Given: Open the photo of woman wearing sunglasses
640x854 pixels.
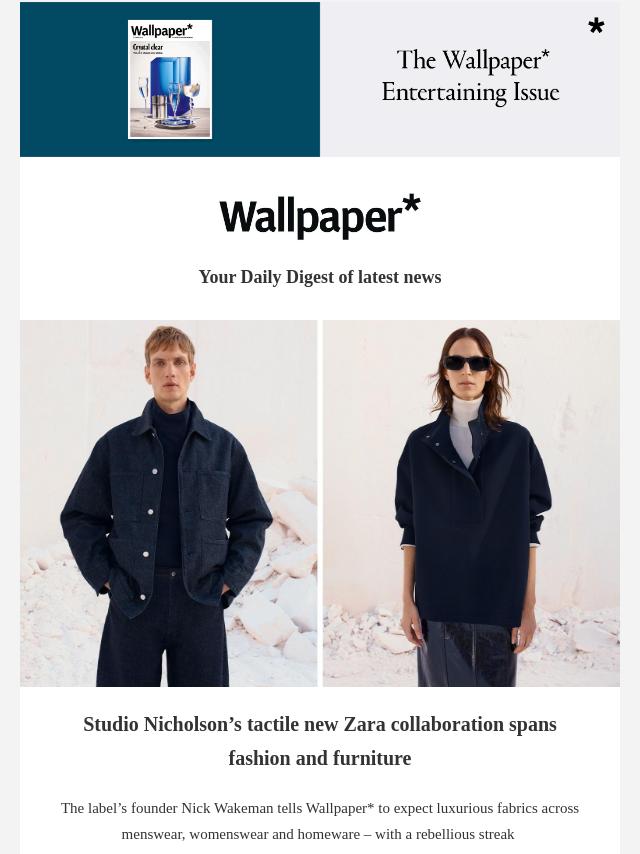Looking at the screenshot, I should tap(471, 503).
